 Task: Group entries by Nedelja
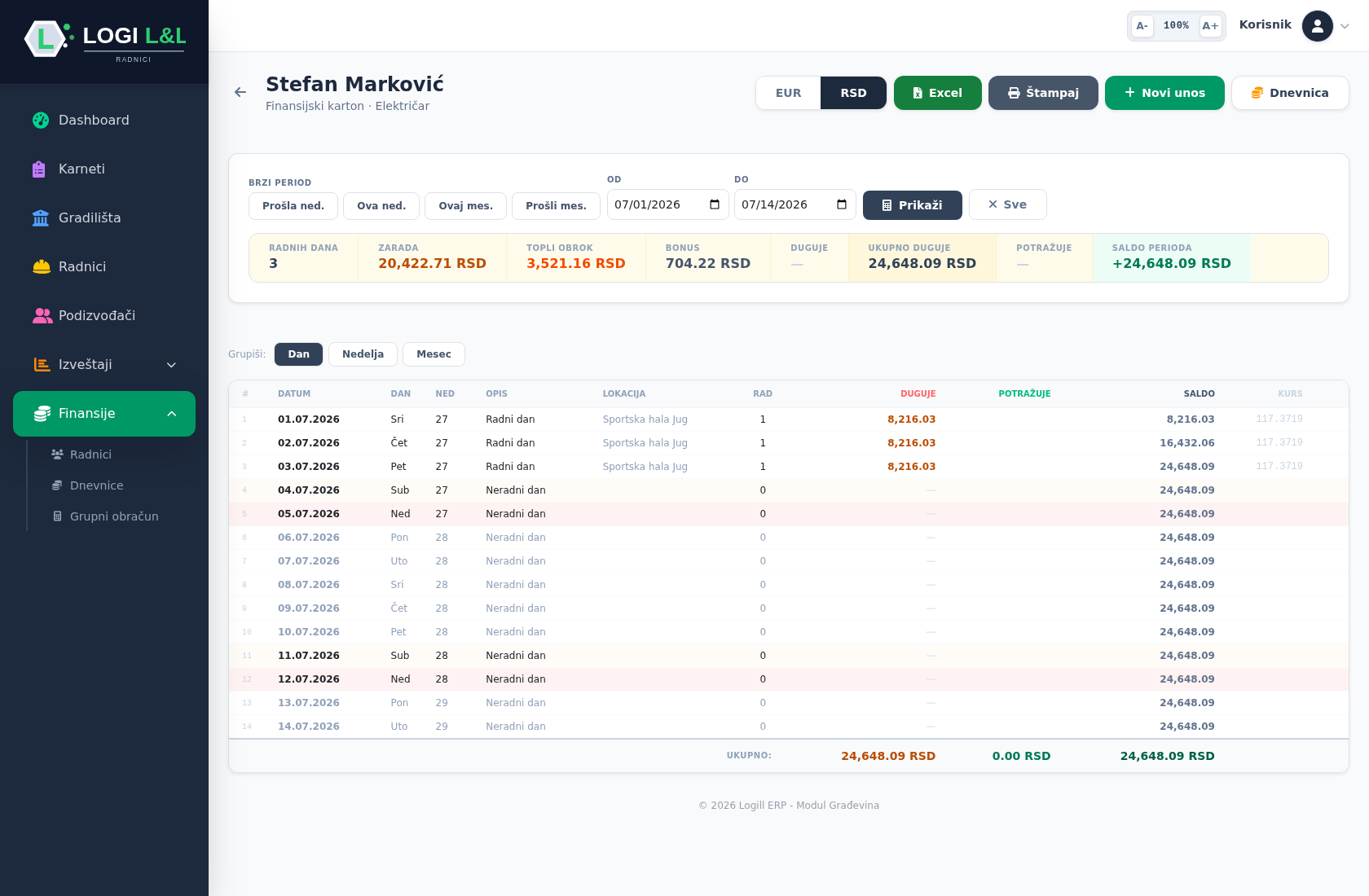click(363, 354)
